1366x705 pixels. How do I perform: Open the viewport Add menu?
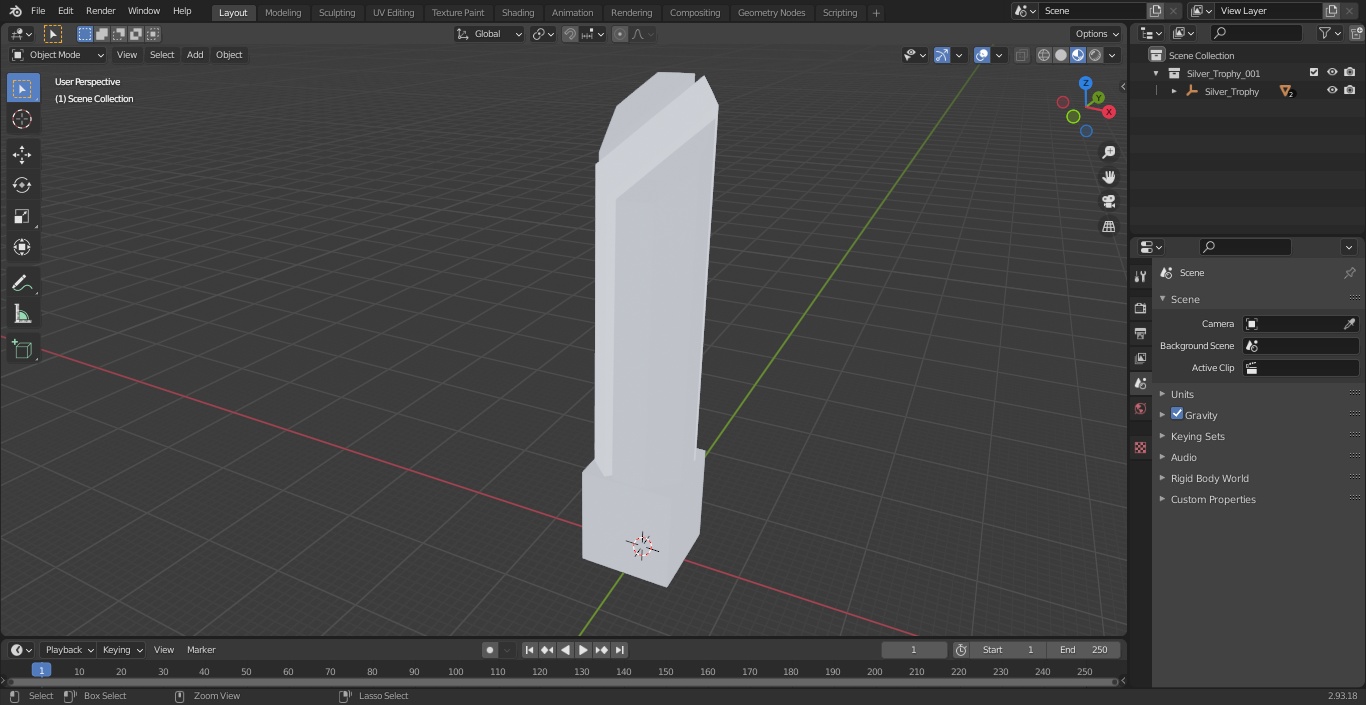point(195,55)
